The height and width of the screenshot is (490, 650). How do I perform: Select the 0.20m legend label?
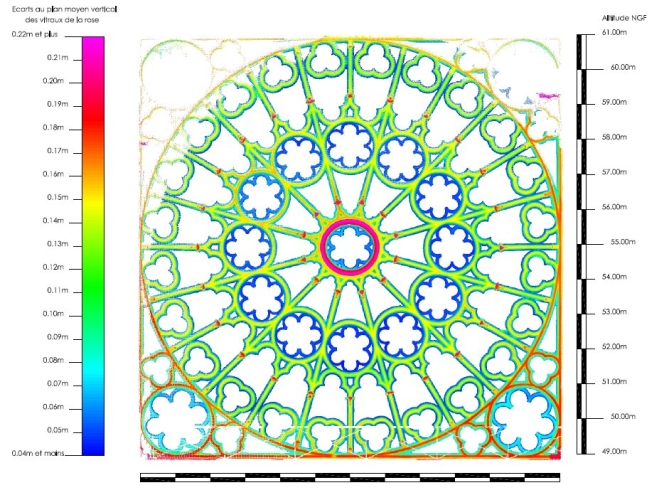(53, 81)
